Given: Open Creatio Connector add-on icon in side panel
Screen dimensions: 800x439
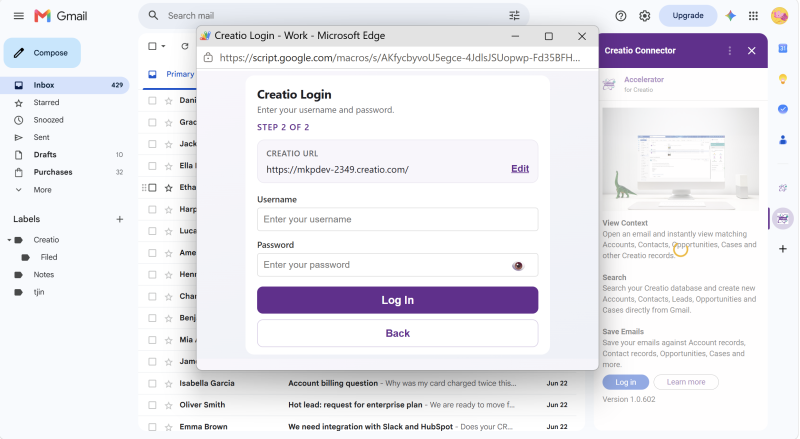Looking at the screenshot, I should pos(782,219).
